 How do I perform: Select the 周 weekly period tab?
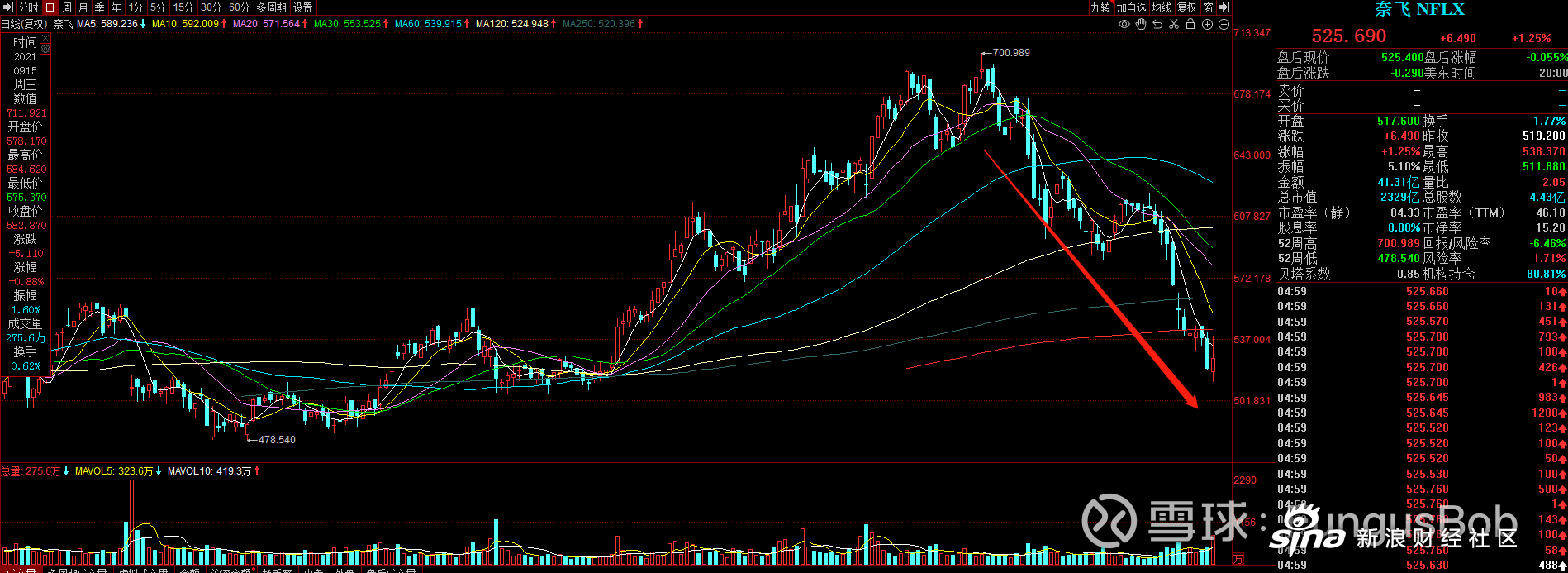(66, 7)
